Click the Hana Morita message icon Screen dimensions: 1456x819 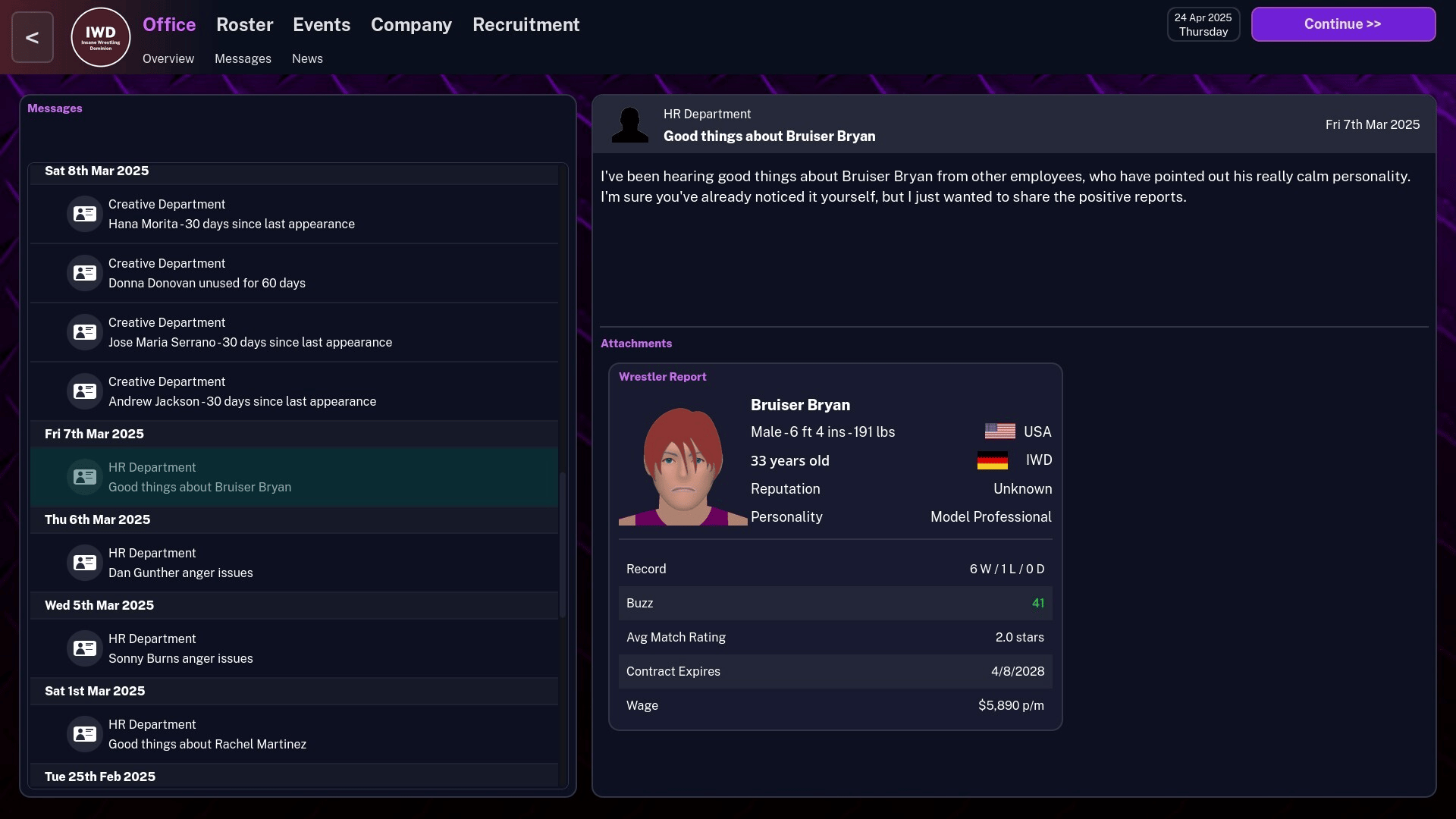click(x=84, y=214)
